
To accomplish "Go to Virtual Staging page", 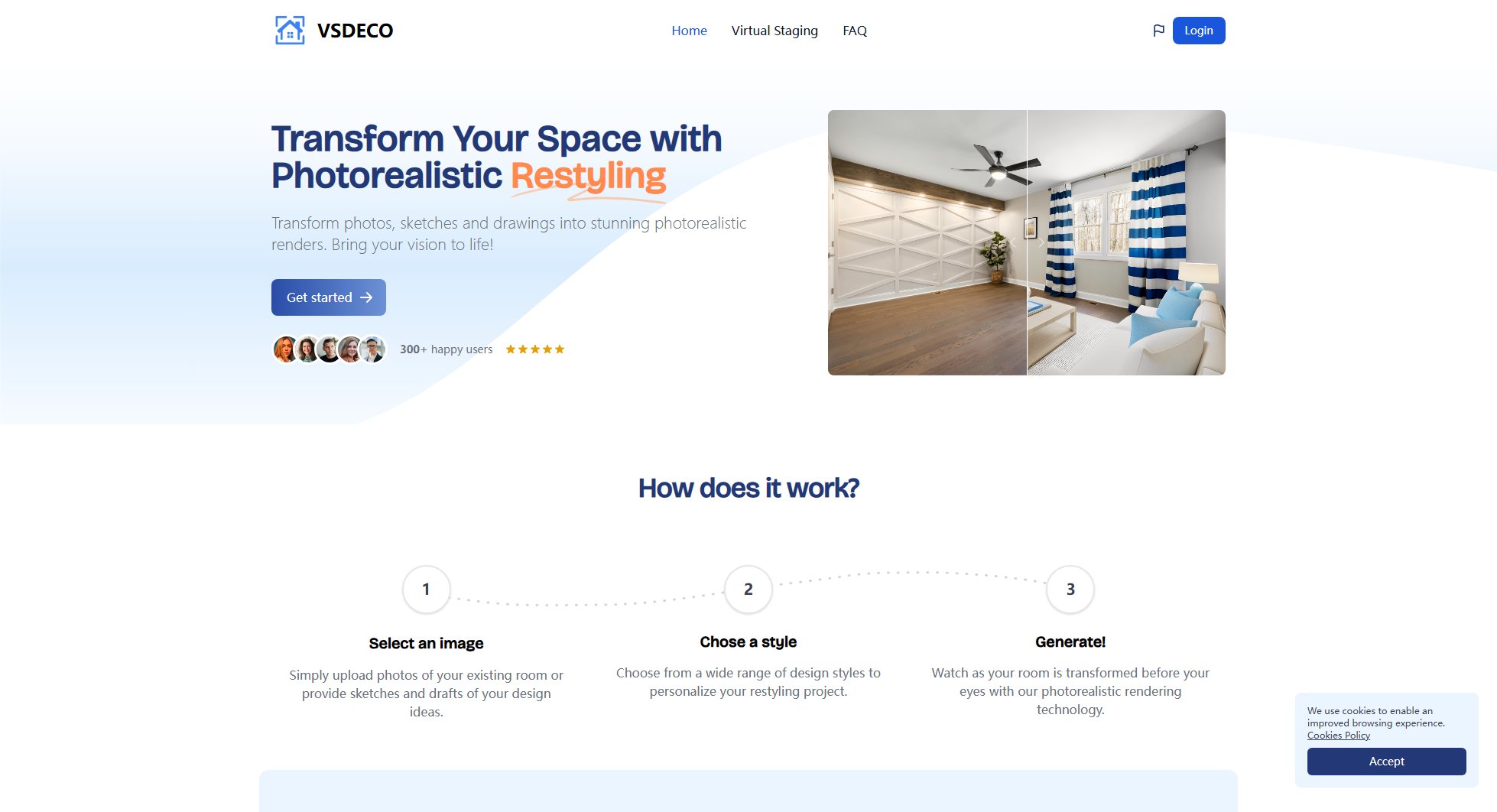I will point(774,31).
